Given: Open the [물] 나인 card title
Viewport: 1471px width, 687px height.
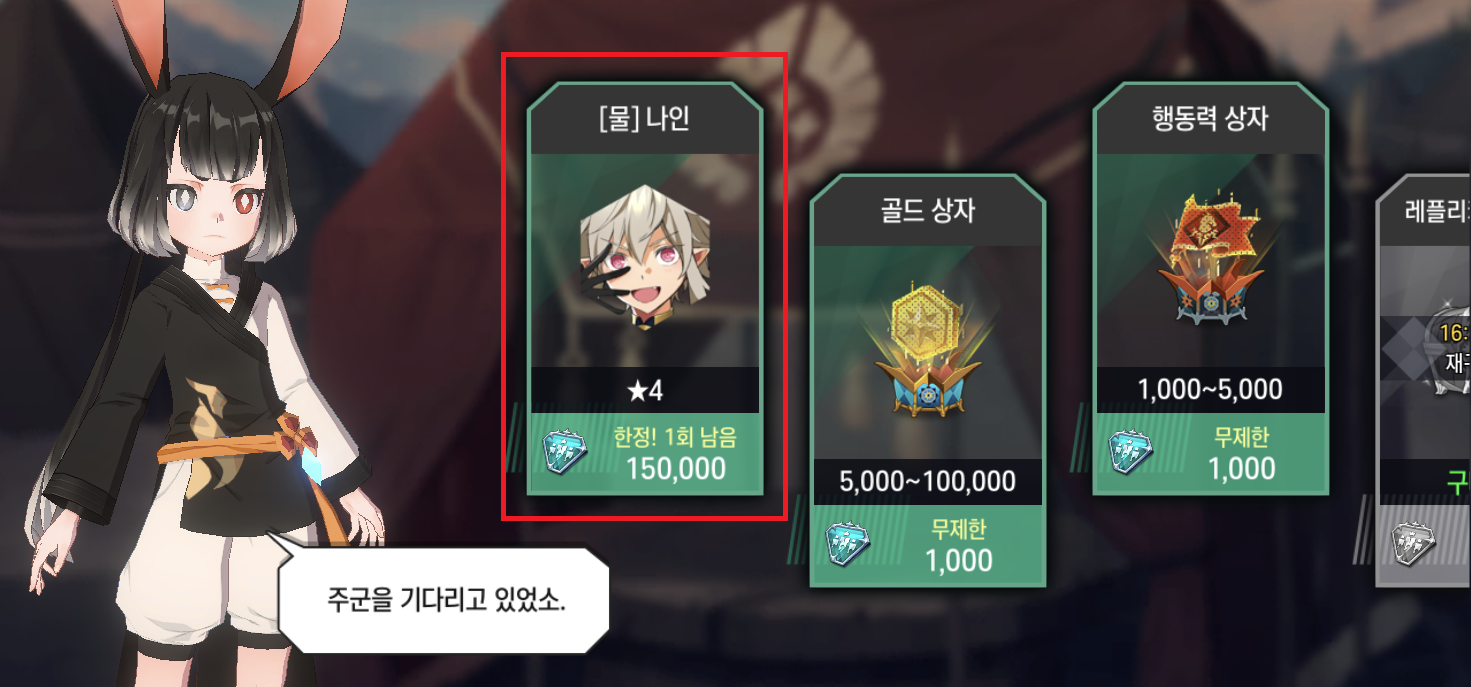Looking at the screenshot, I should [x=645, y=119].
